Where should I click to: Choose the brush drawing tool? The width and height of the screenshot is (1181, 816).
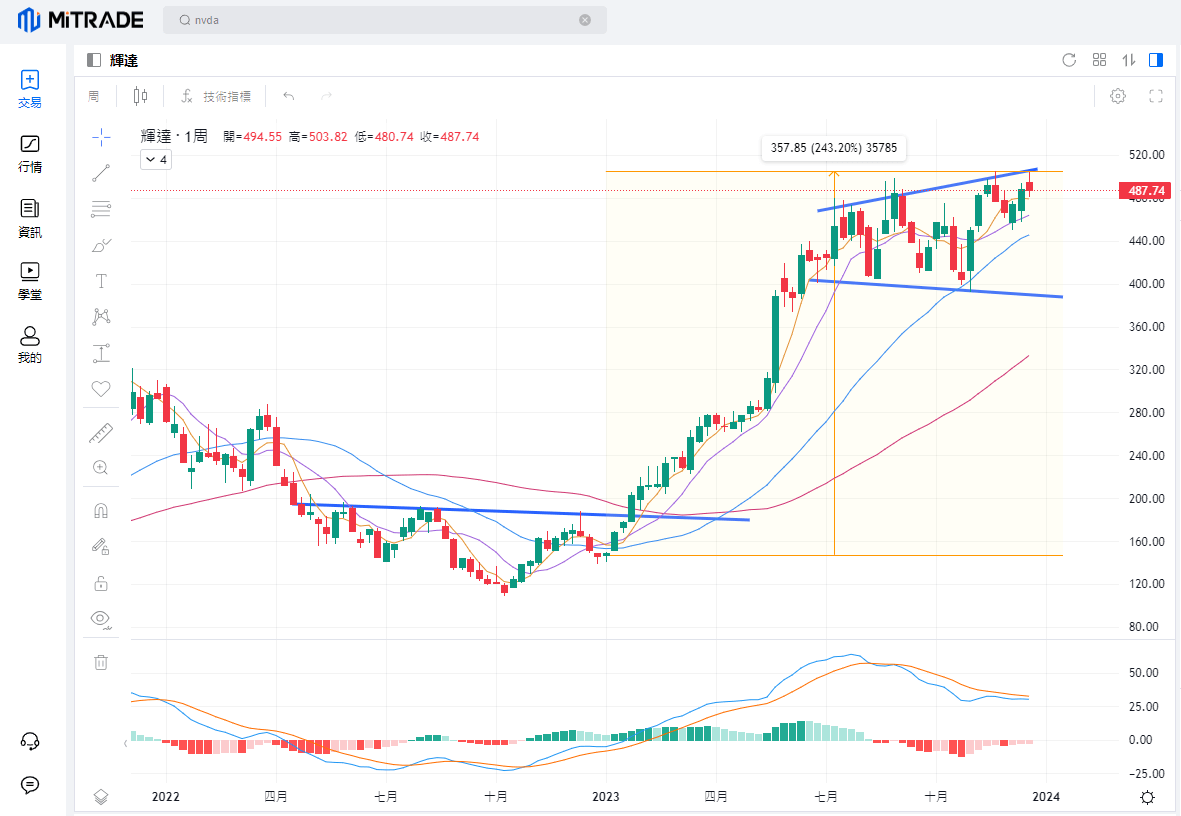101,245
